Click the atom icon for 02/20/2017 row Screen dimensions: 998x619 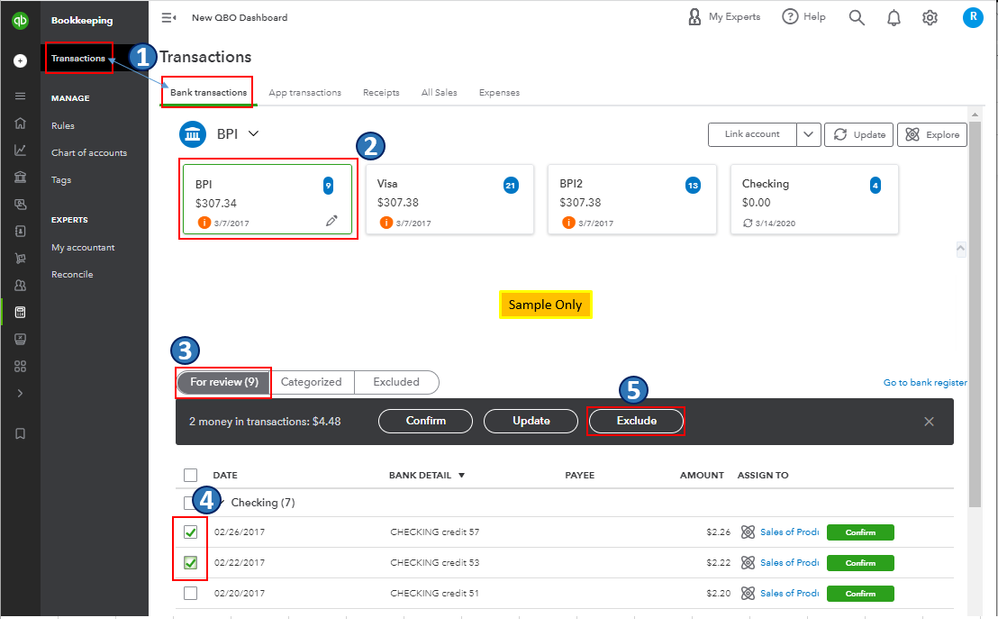point(748,593)
